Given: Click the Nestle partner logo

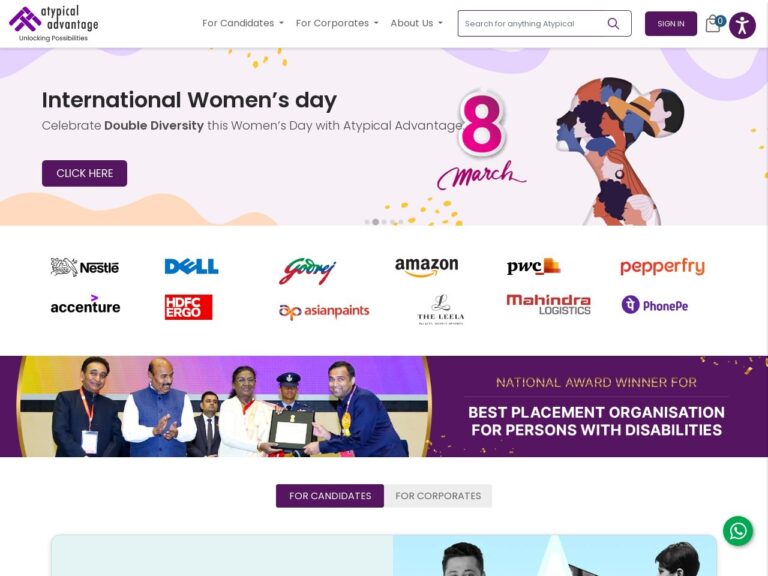Looking at the screenshot, I should (x=85, y=267).
